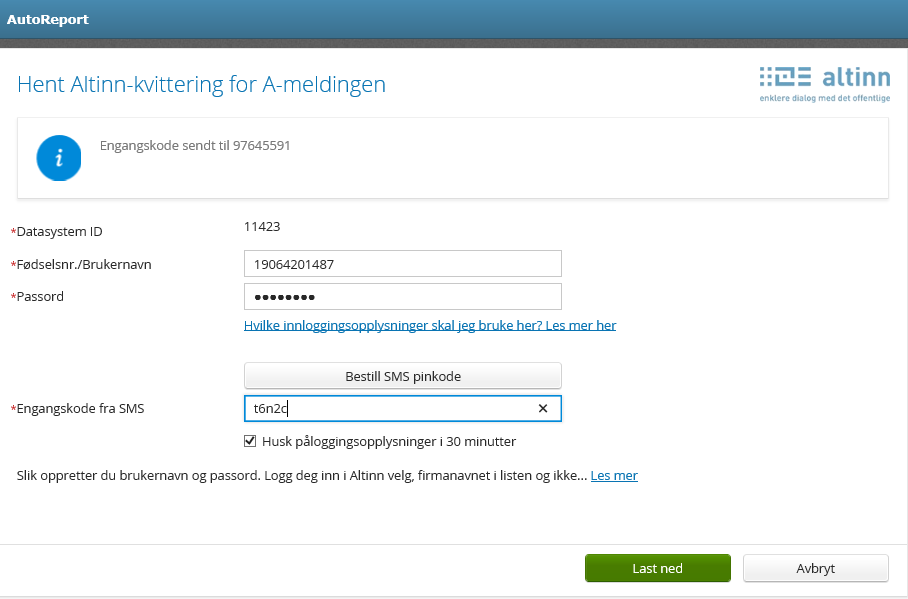Click the Hent Altinn-kvittering heading

click(201, 84)
